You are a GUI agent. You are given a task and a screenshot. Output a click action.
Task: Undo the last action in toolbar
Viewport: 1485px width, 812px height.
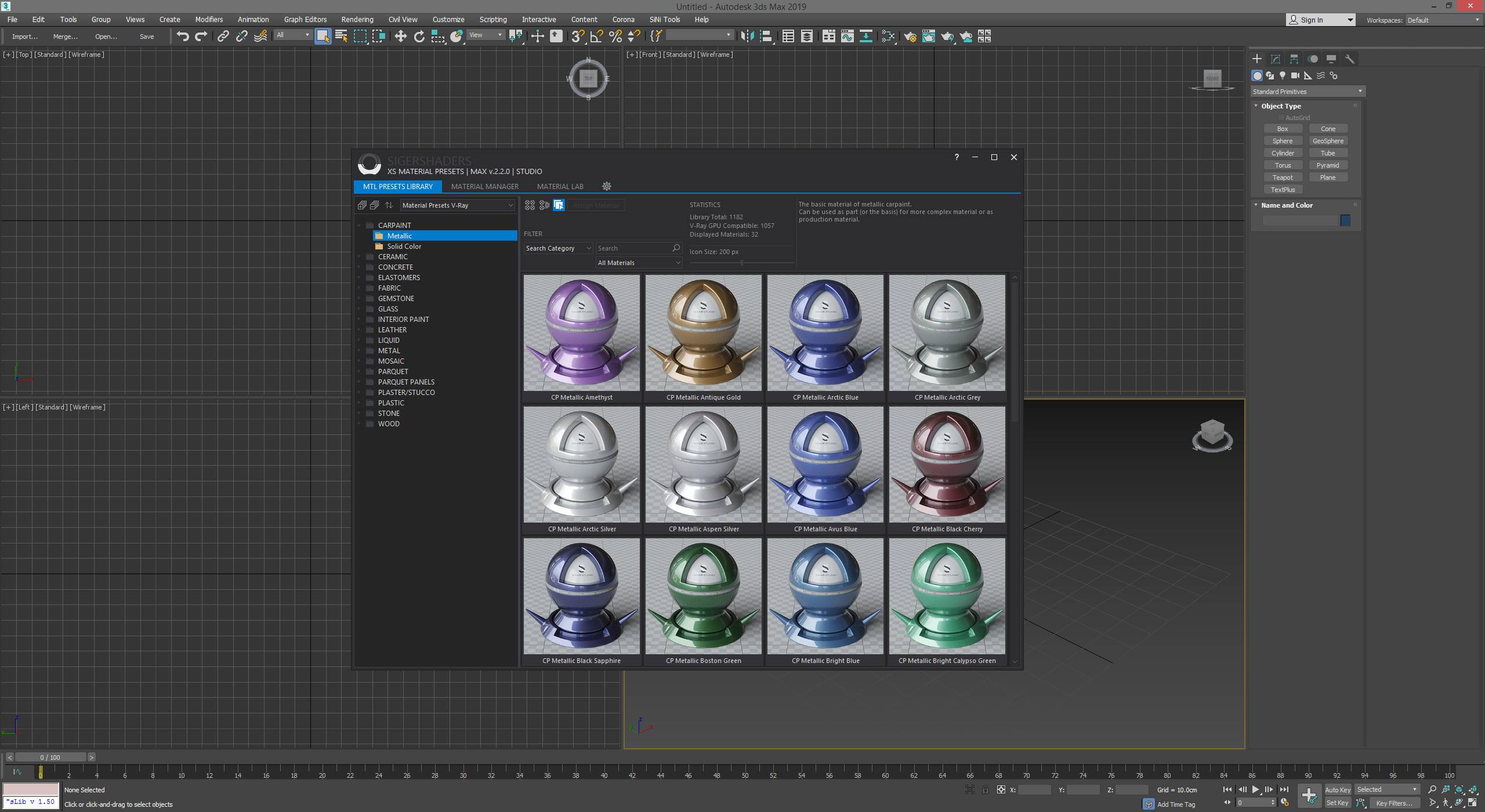(x=183, y=37)
